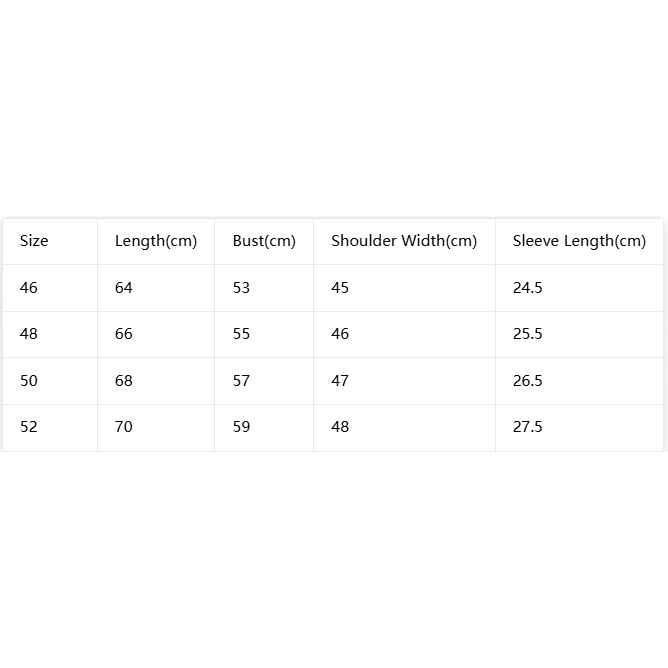Viewport: 668px width, 668px height.
Task: Click the Sleeve Length(cm) header
Action: click(x=579, y=241)
